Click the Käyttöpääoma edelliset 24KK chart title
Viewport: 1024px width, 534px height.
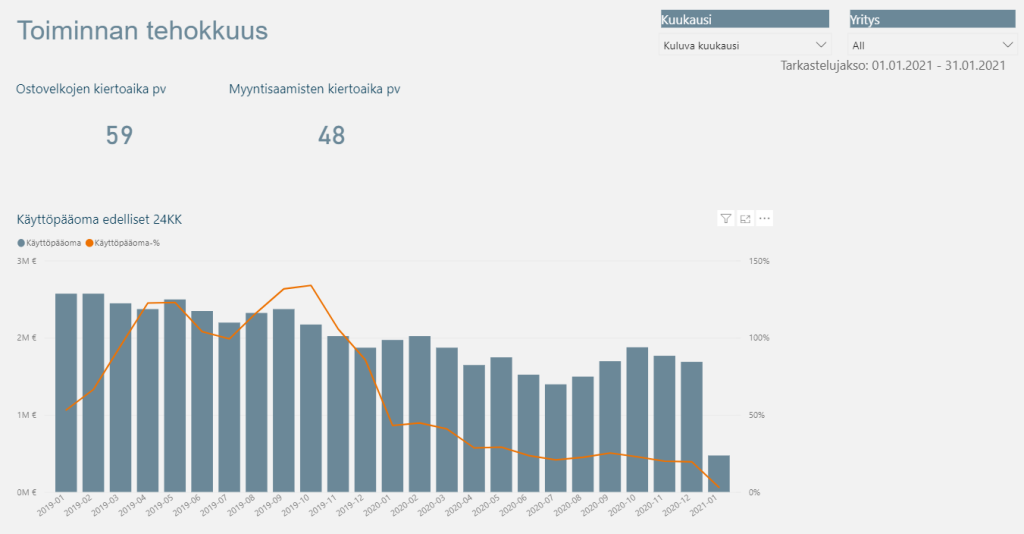(99, 219)
